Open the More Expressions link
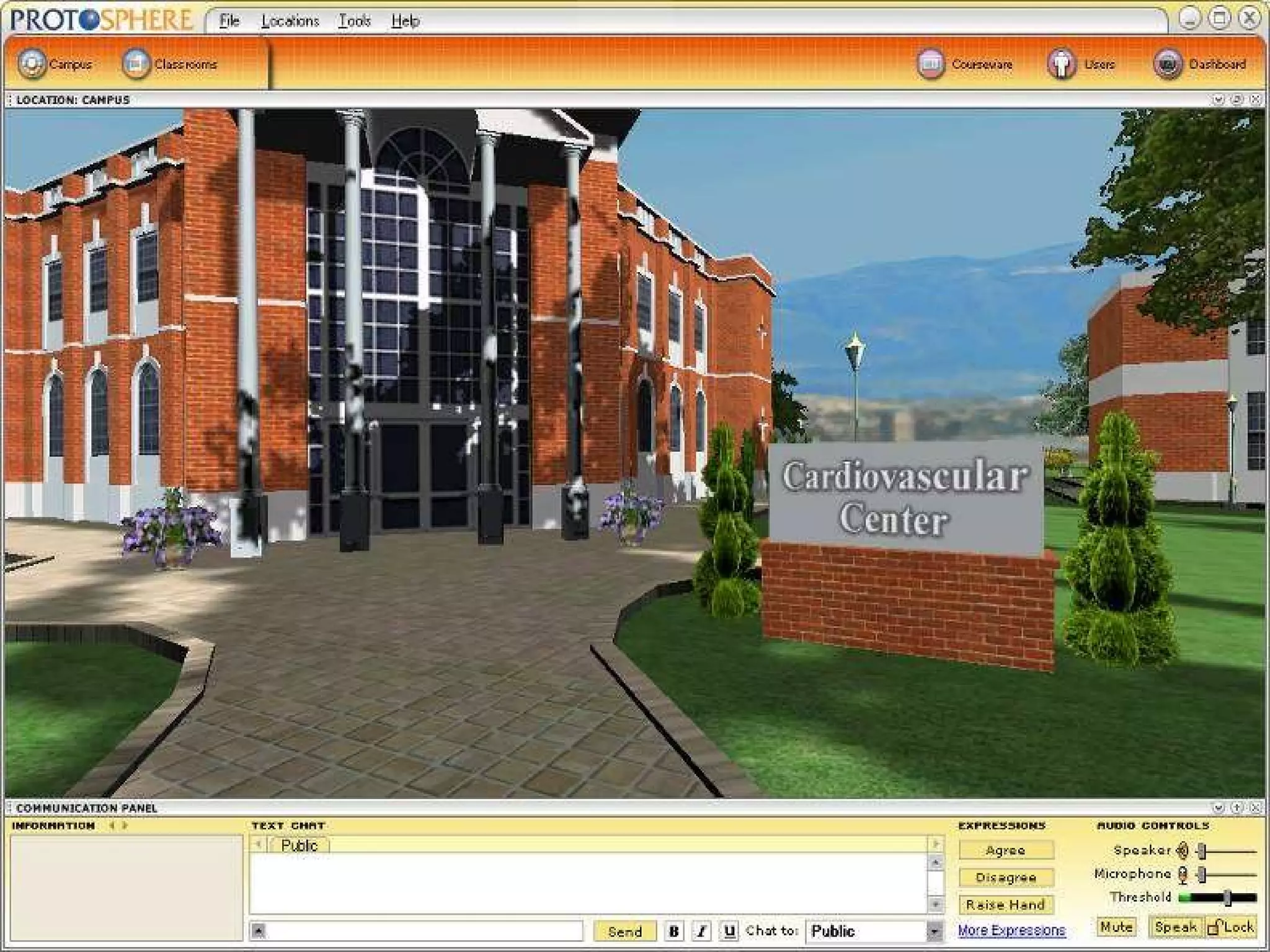 coord(1011,930)
